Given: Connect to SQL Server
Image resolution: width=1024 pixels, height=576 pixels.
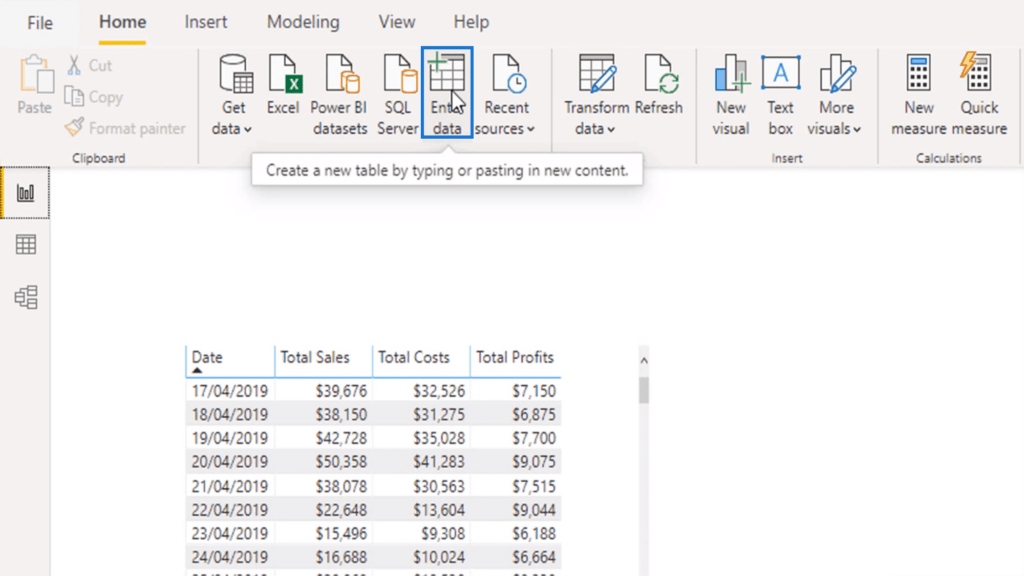Looking at the screenshot, I should coord(397,95).
